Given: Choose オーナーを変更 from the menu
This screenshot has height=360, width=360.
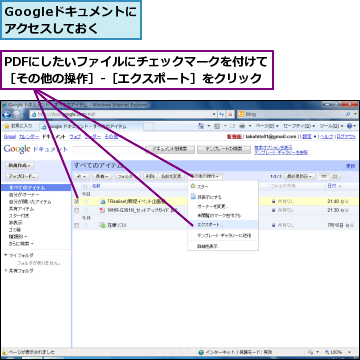Looking at the screenshot, I should pyautogui.click(x=223, y=206).
